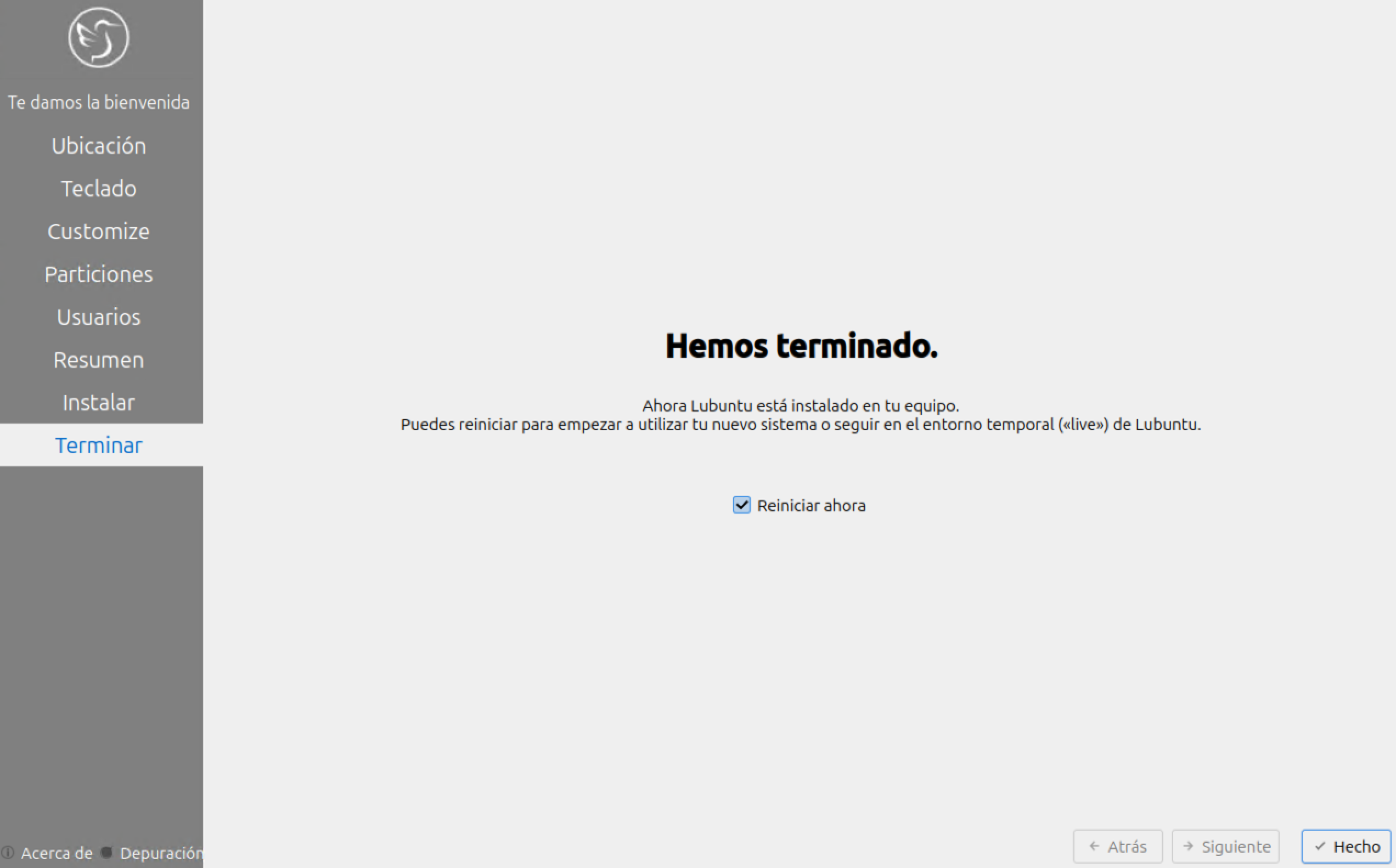1396x868 pixels.
Task: Toggle the Depuración option
Action: pos(152,854)
